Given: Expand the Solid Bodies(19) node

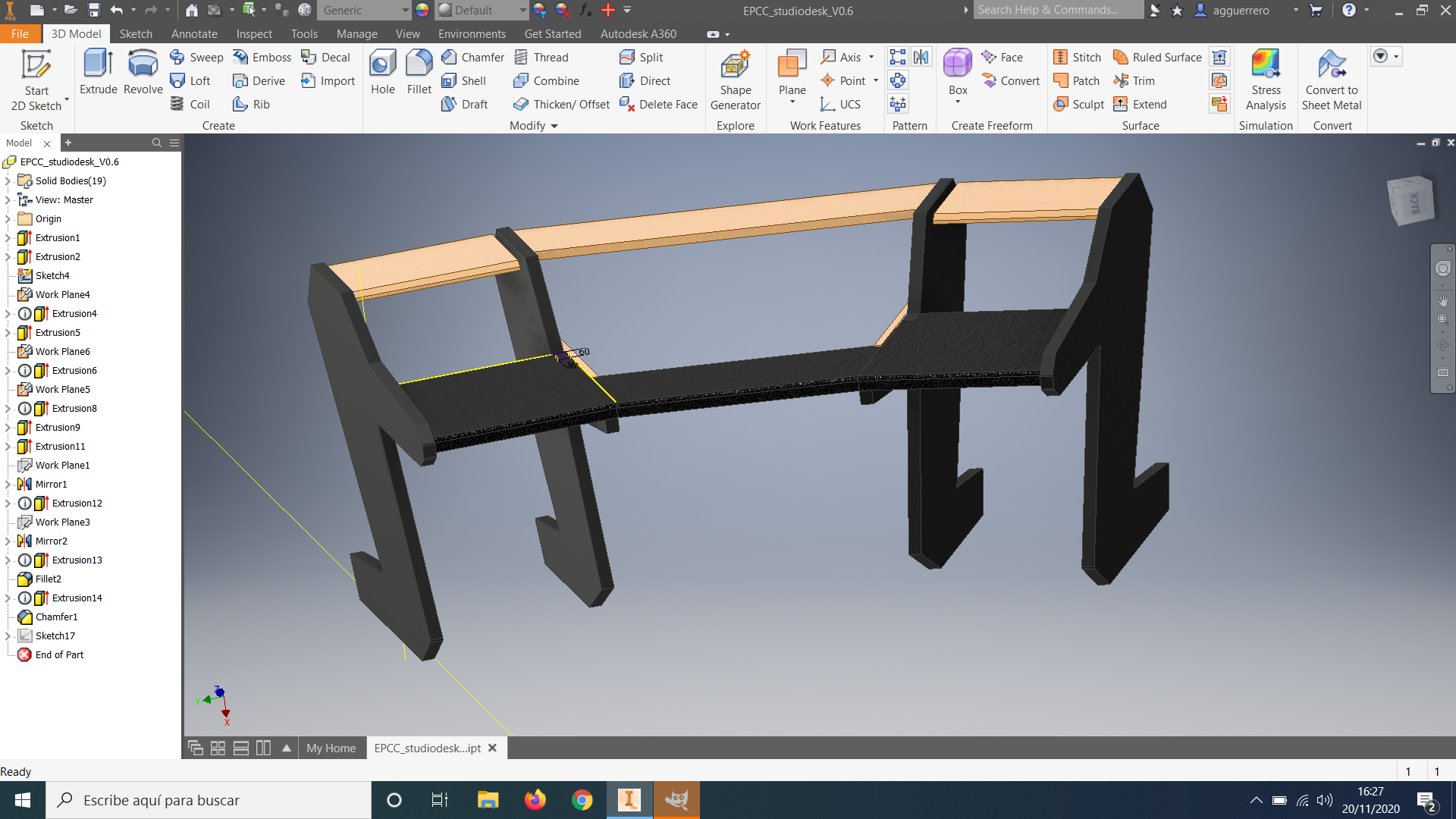Looking at the screenshot, I should click(x=8, y=181).
